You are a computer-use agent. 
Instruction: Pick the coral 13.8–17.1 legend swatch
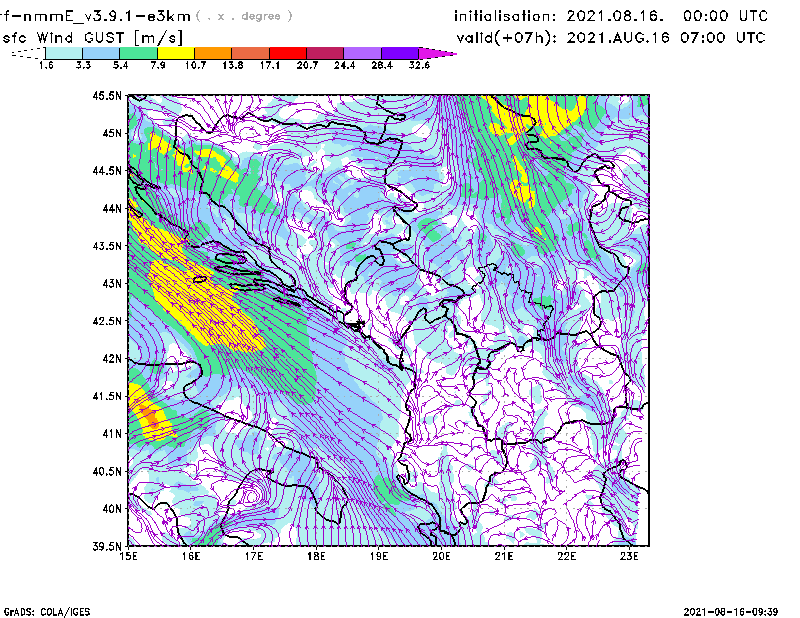[x=251, y=53]
